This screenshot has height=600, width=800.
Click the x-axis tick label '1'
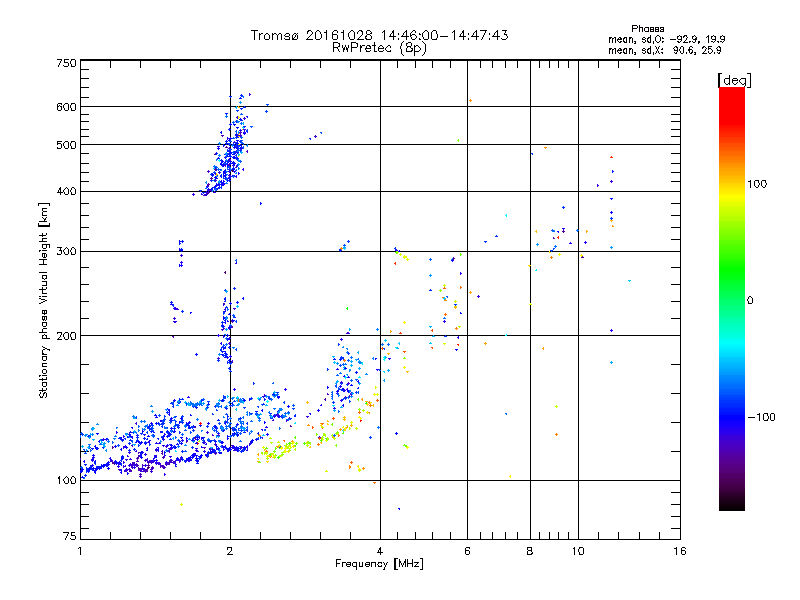click(x=80, y=551)
